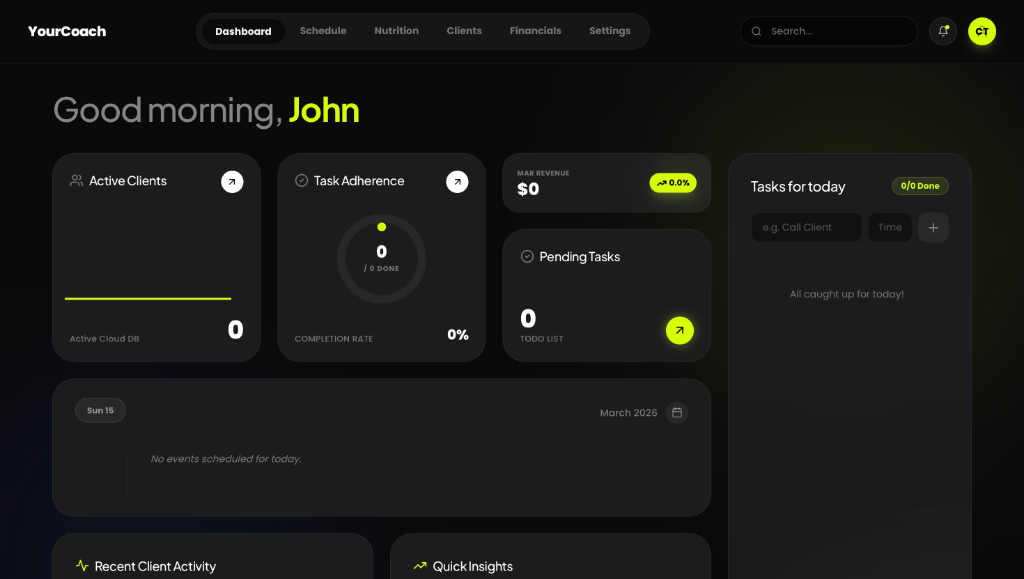This screenshot has width=1024, height=579.
Task: Go to the Financials page
Action: [x=535, y=30]
